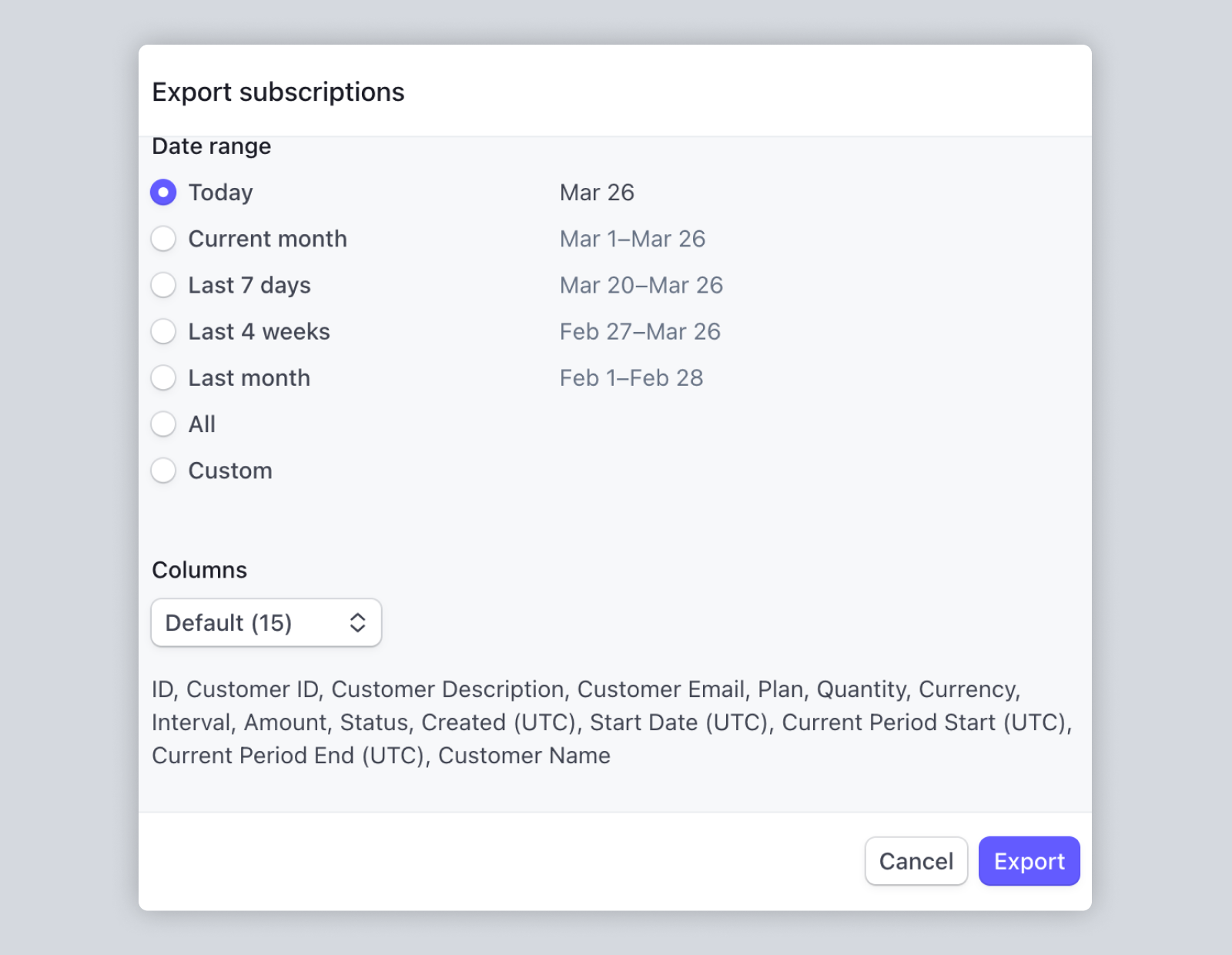Select the Custom date range radio button

coord(163,471)
